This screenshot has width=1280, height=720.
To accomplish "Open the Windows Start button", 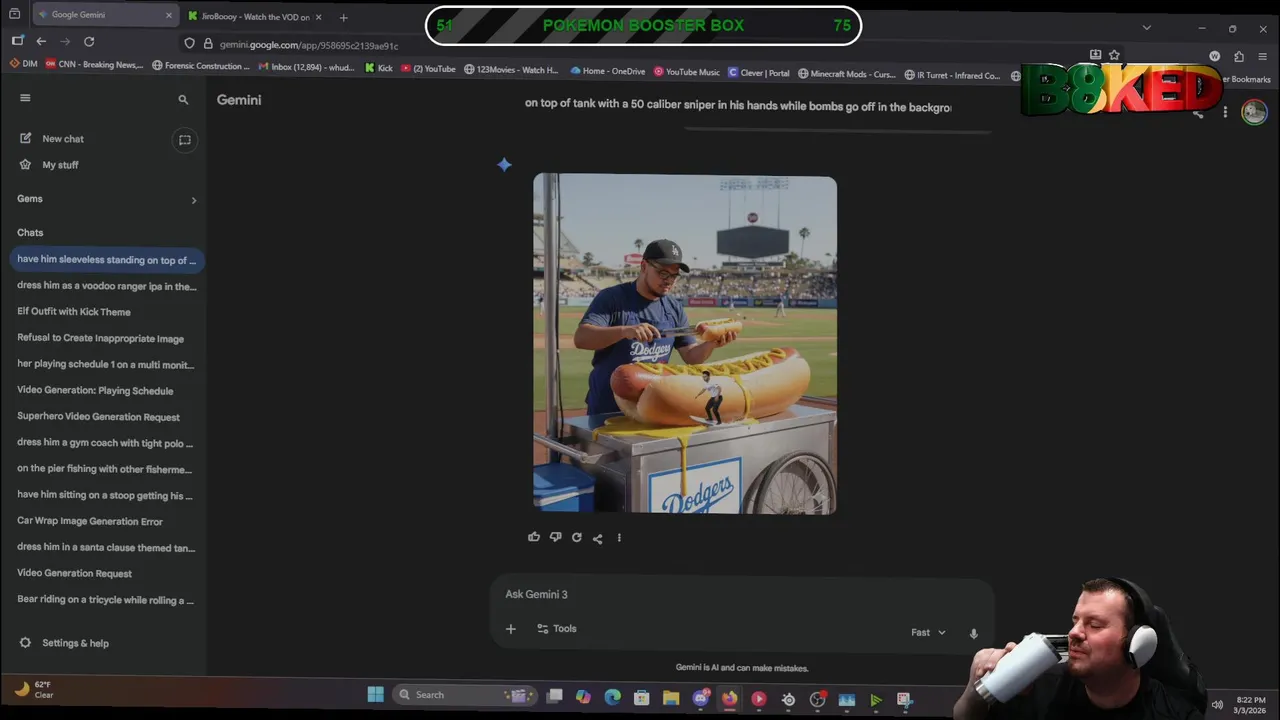I will click(x=375, y=695).
